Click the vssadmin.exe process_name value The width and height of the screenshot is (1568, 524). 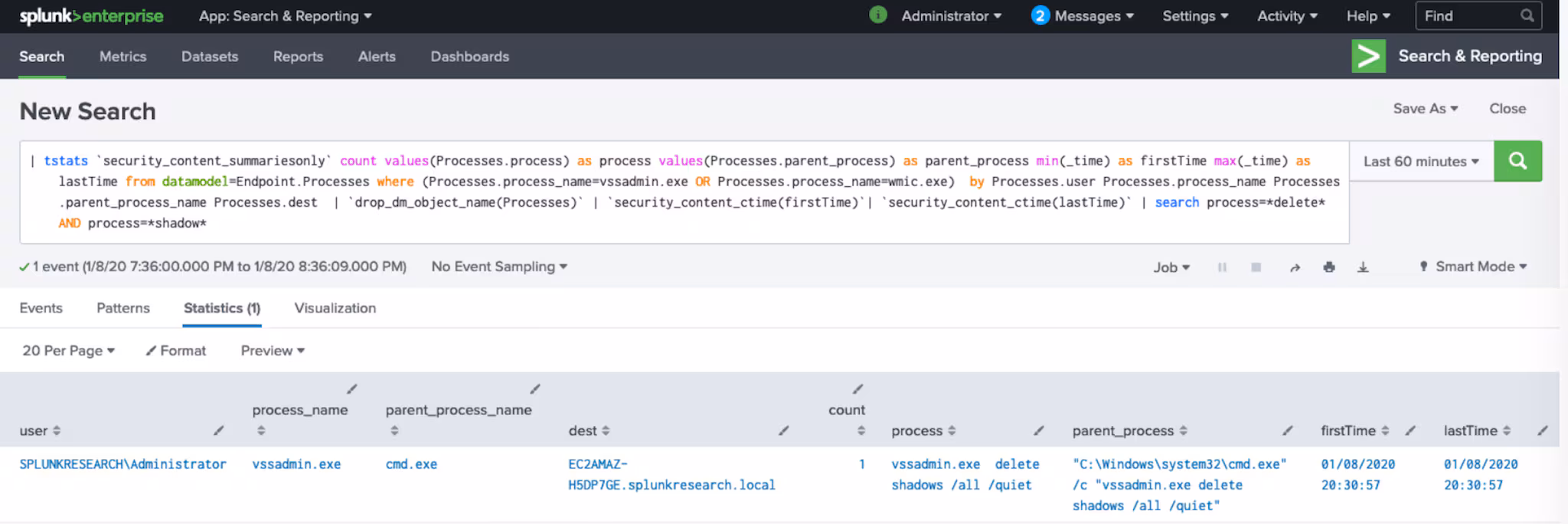click(x=296, y=464)
